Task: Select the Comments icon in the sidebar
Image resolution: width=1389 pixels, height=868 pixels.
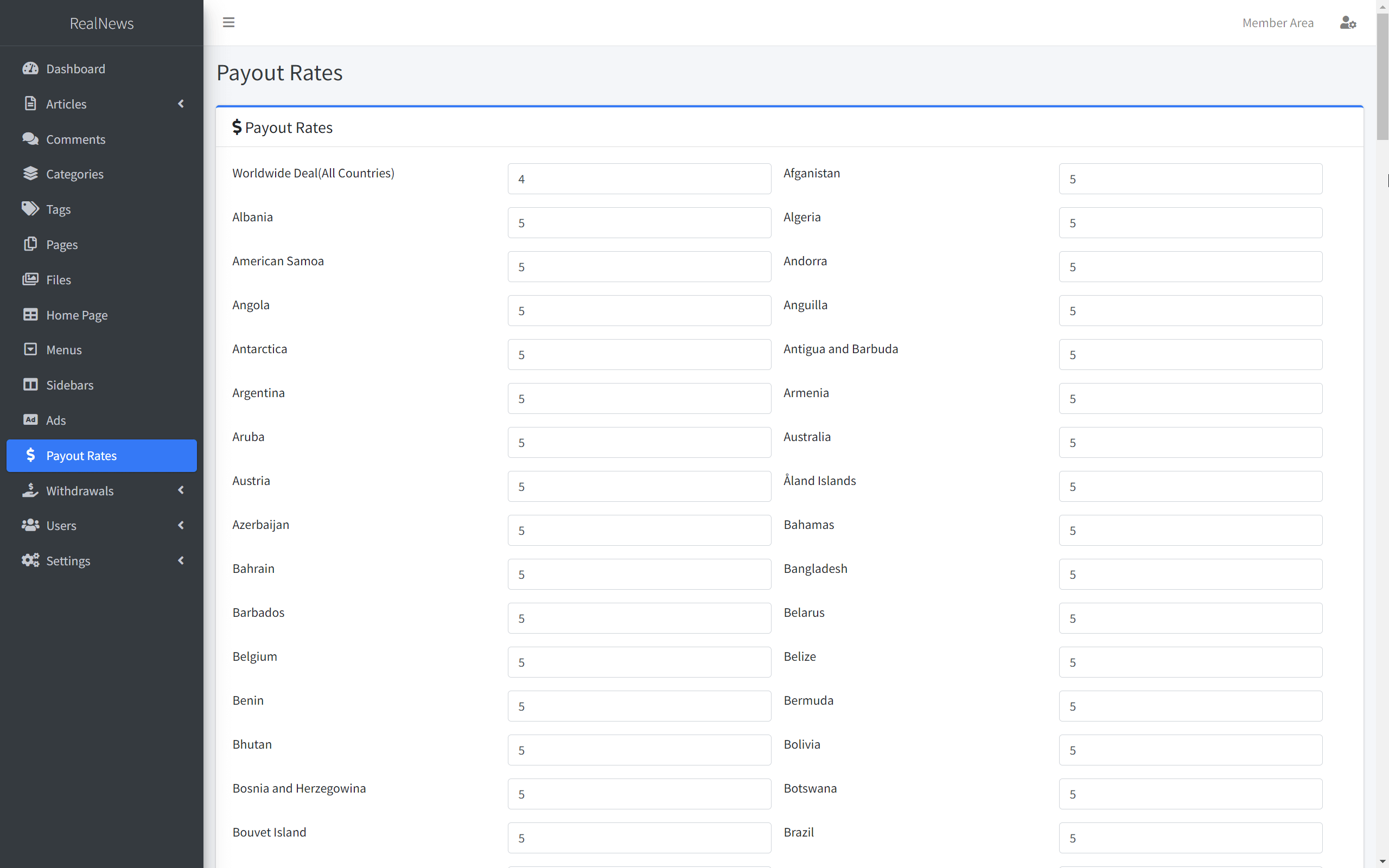Action: tap(30, 139)
